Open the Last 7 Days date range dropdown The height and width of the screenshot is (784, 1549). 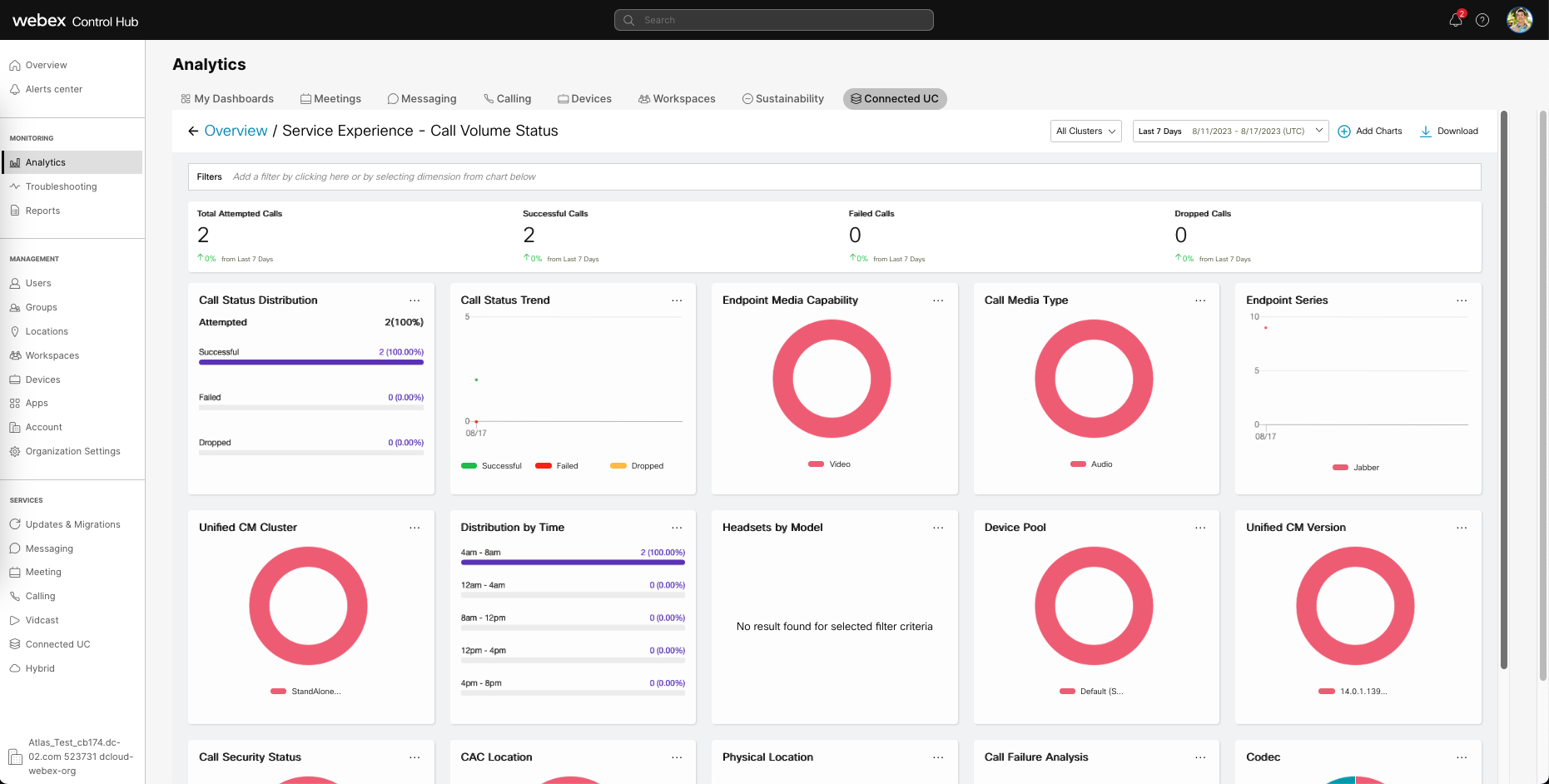click(x=1229, y=131)
